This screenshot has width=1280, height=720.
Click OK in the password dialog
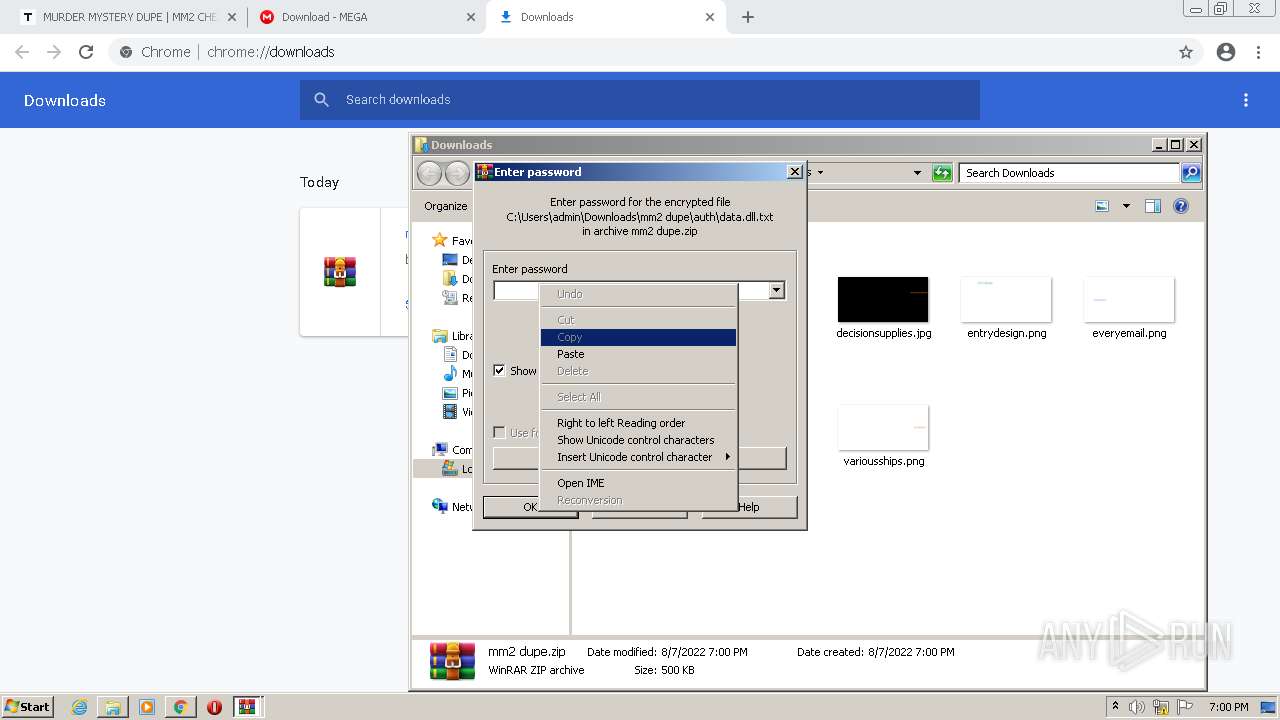click(530, 507)
